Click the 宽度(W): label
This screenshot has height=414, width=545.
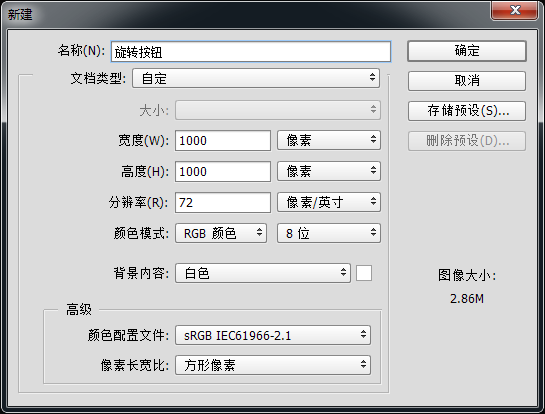[x=144, y=140]
